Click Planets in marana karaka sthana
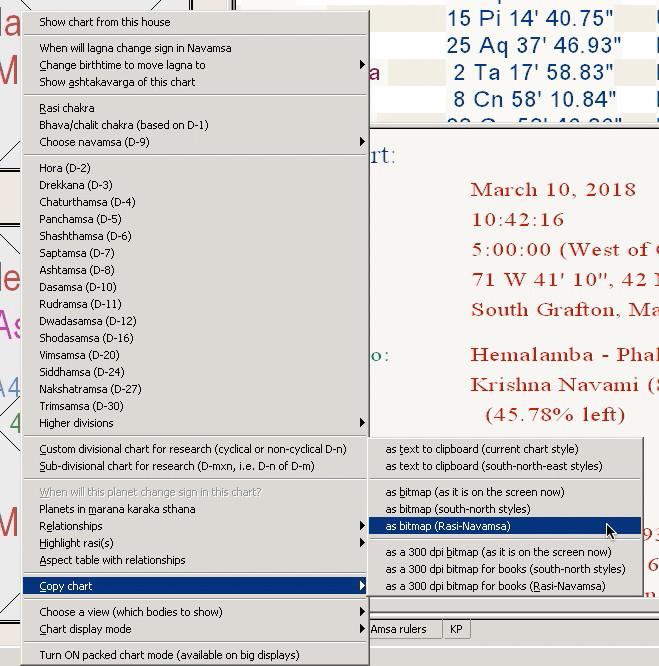Viewport: 659px width, 666px height. click(117, 509)
